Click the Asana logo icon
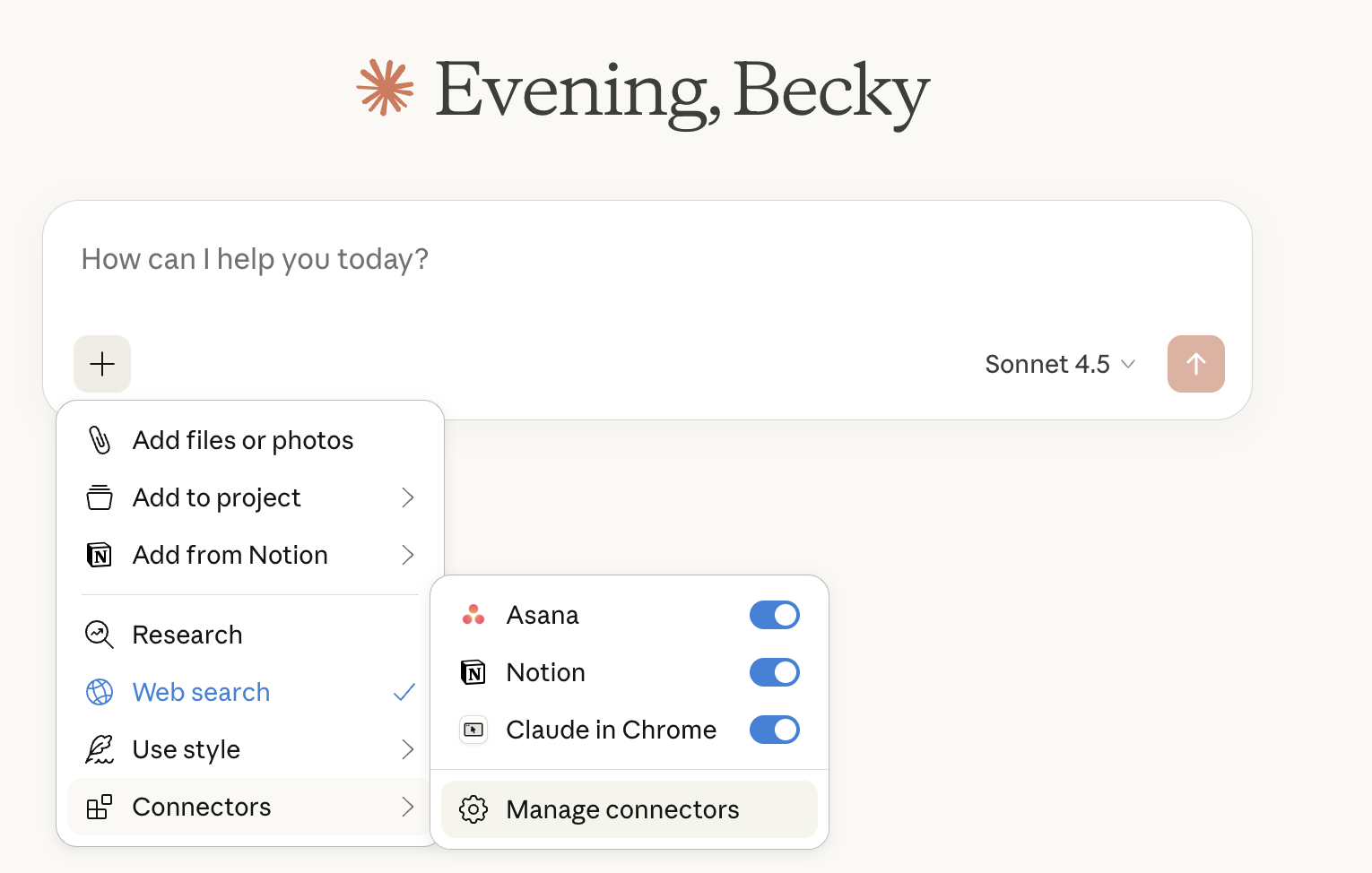The image size is (1372, 873). tap(473, 615)
